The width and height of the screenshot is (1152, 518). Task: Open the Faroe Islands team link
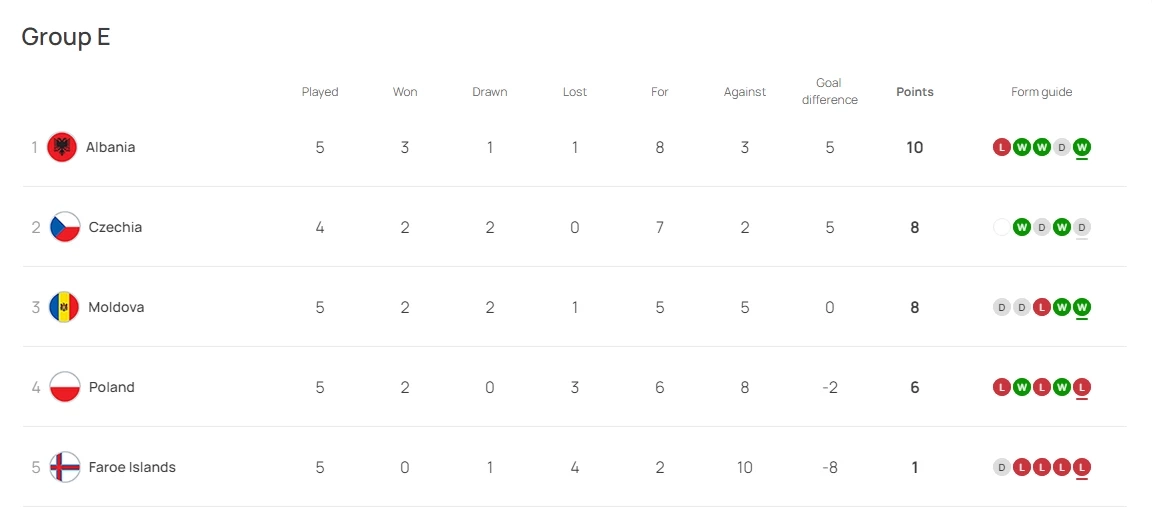click(x=132, y=467)
